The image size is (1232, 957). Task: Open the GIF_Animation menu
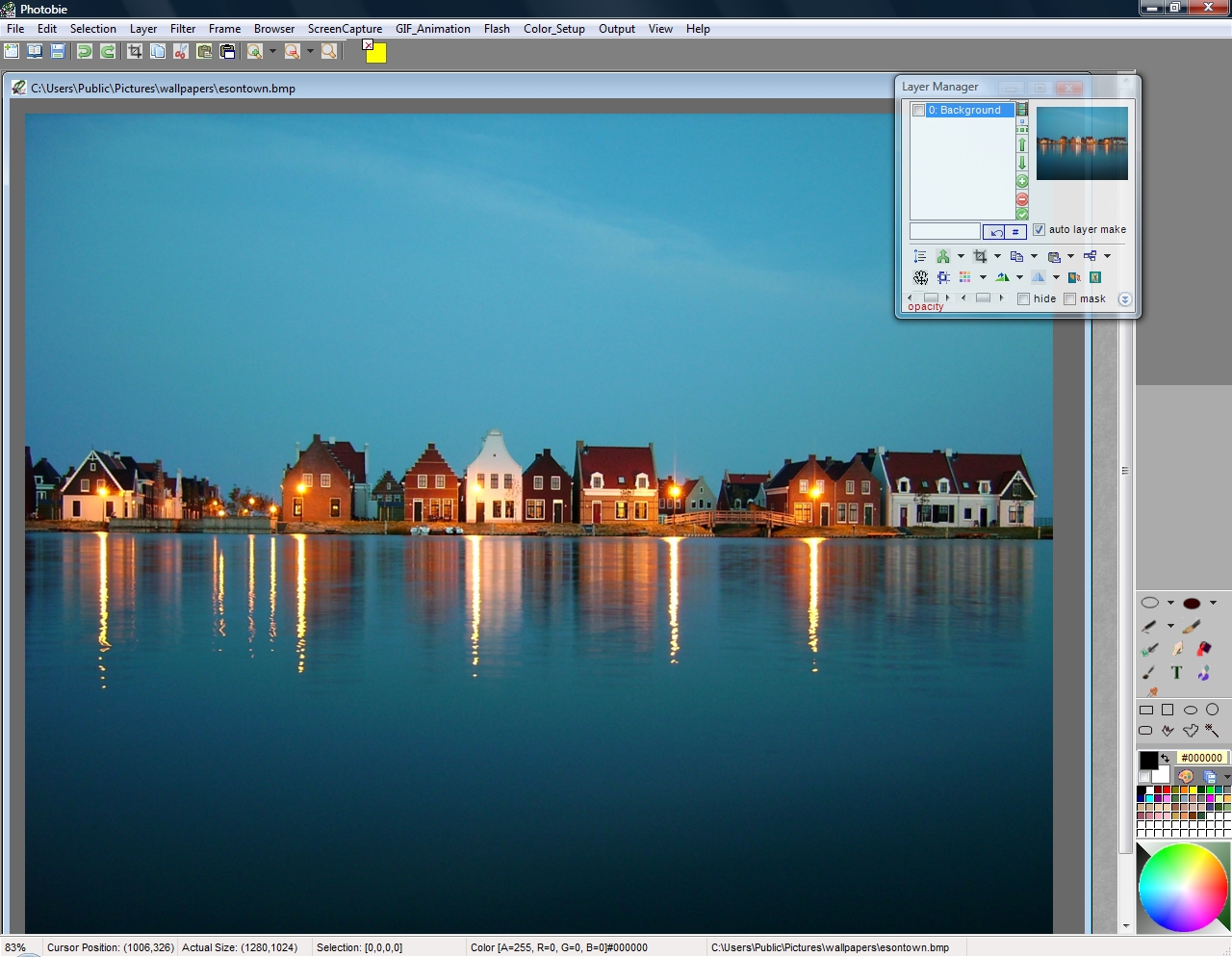432,29
